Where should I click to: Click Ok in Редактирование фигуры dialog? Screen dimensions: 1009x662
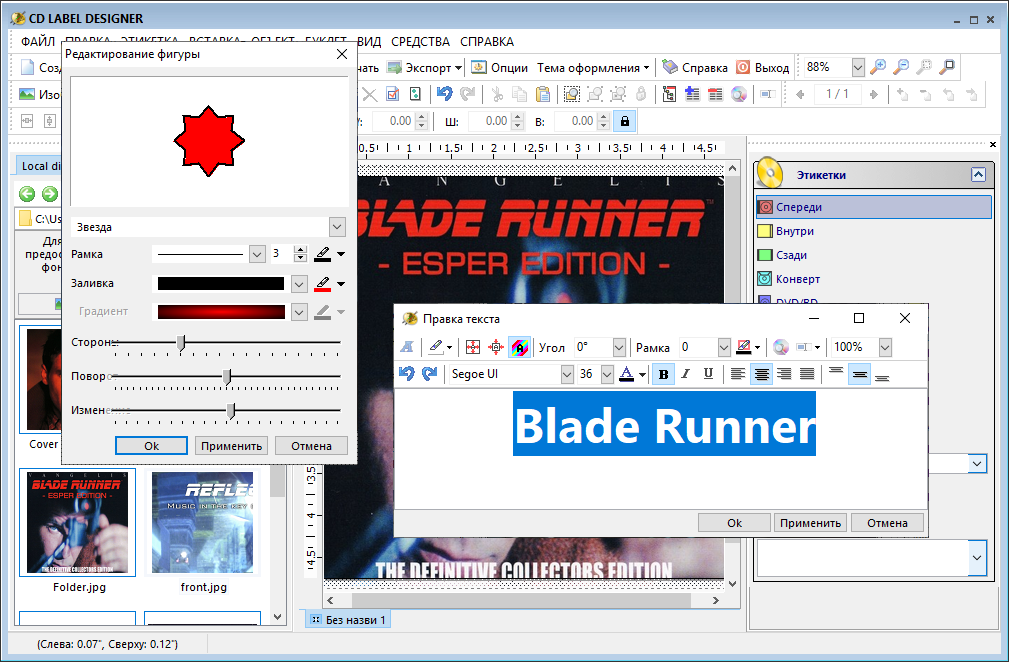[151, 446]
